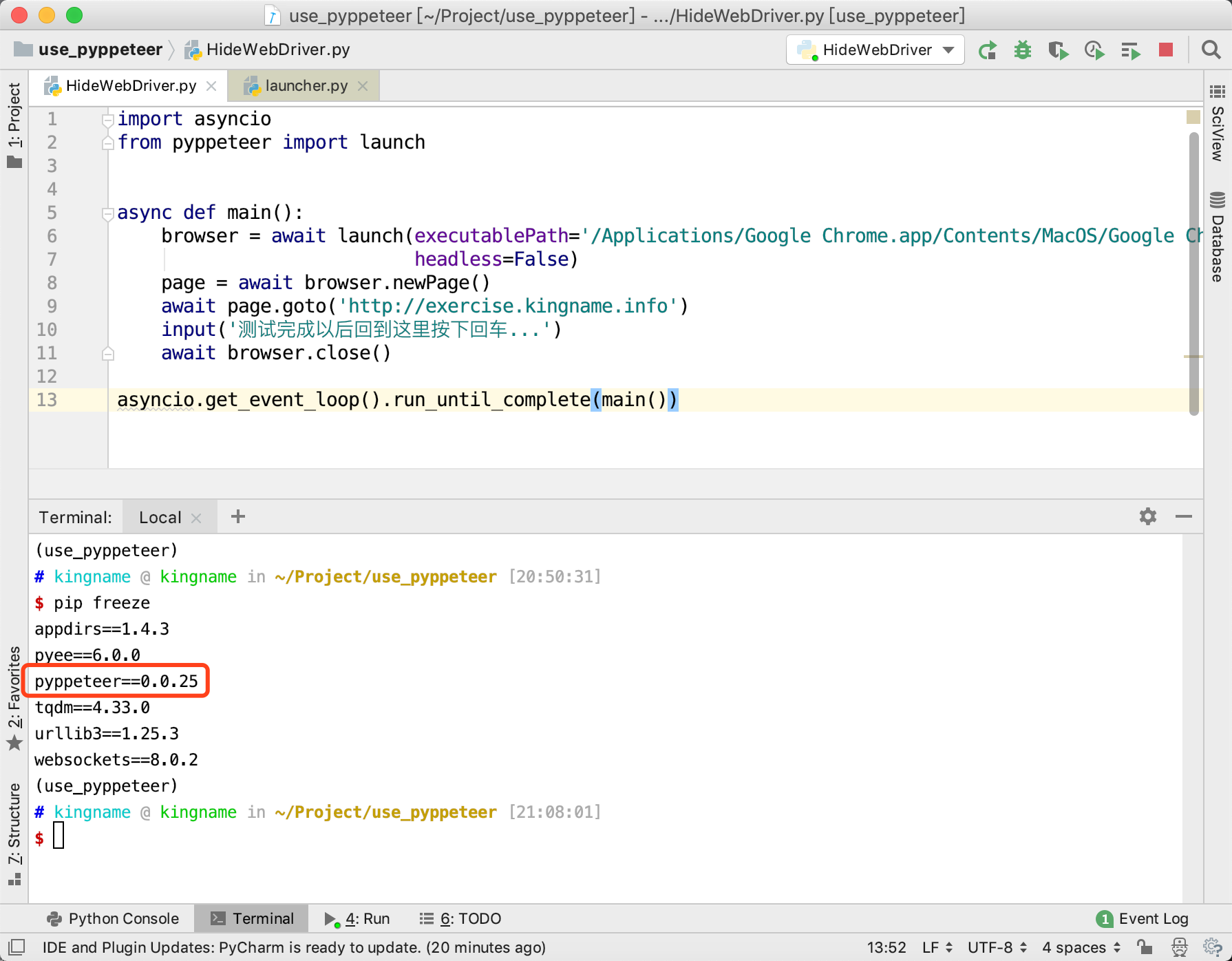Open the terminal settings gear
This screenshot has height=961, width=1232.
1148,516
